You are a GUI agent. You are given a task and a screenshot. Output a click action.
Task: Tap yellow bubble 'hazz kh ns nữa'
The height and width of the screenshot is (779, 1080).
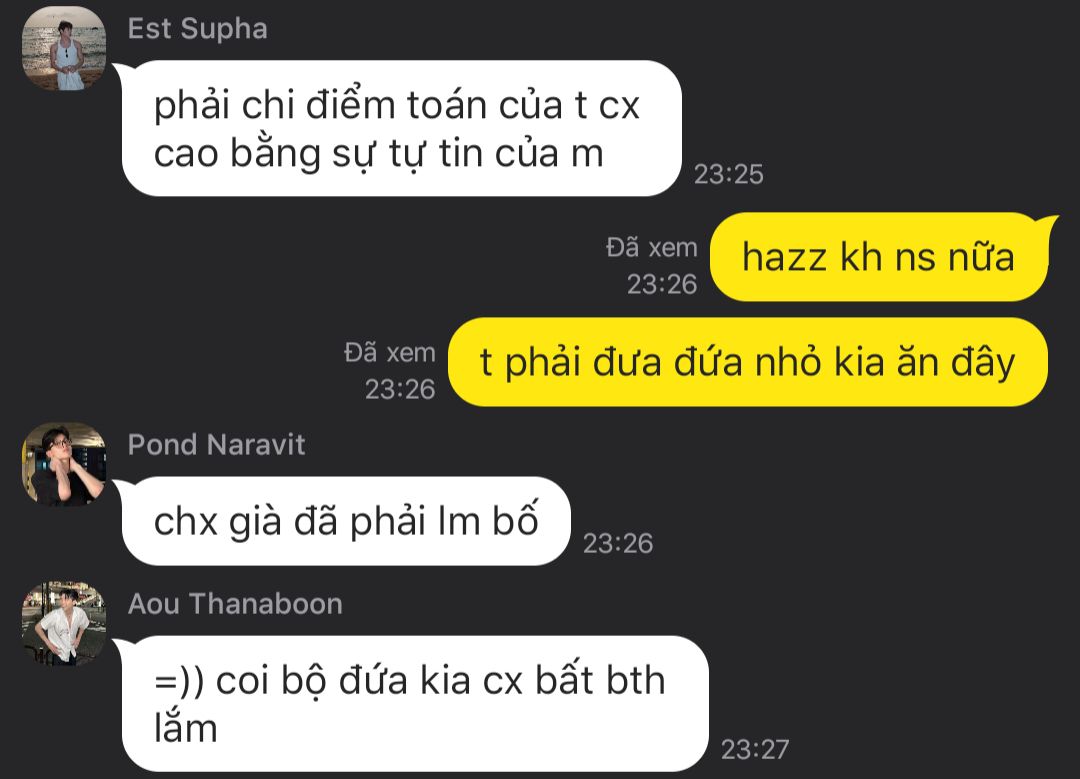(x=879, y=257)
